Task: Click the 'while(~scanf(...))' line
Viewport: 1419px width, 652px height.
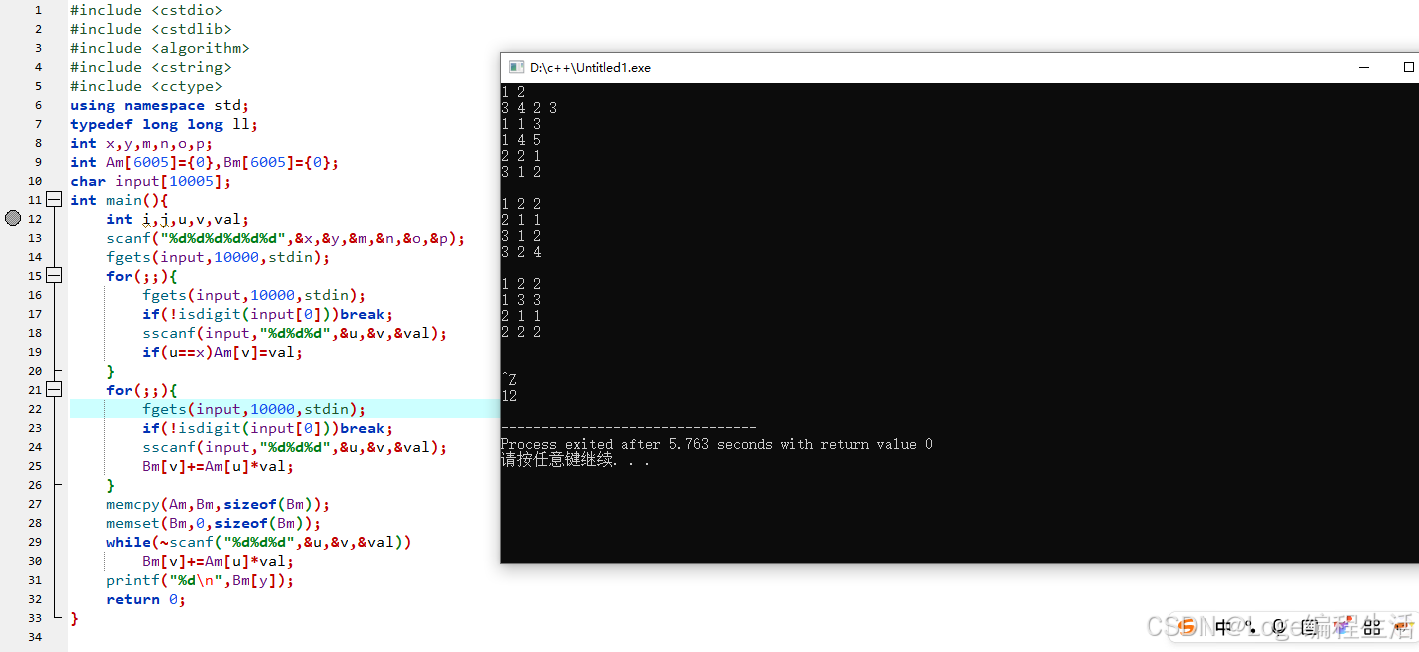Action: [x=259, y=542]
